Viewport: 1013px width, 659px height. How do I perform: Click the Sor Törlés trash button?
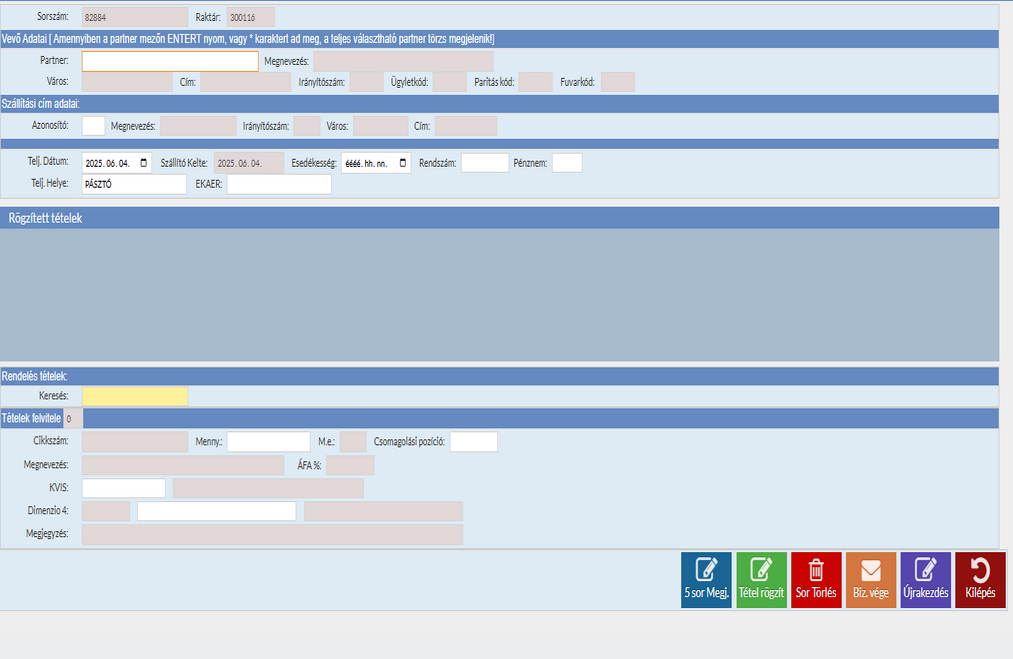click(x=816, y=580)
